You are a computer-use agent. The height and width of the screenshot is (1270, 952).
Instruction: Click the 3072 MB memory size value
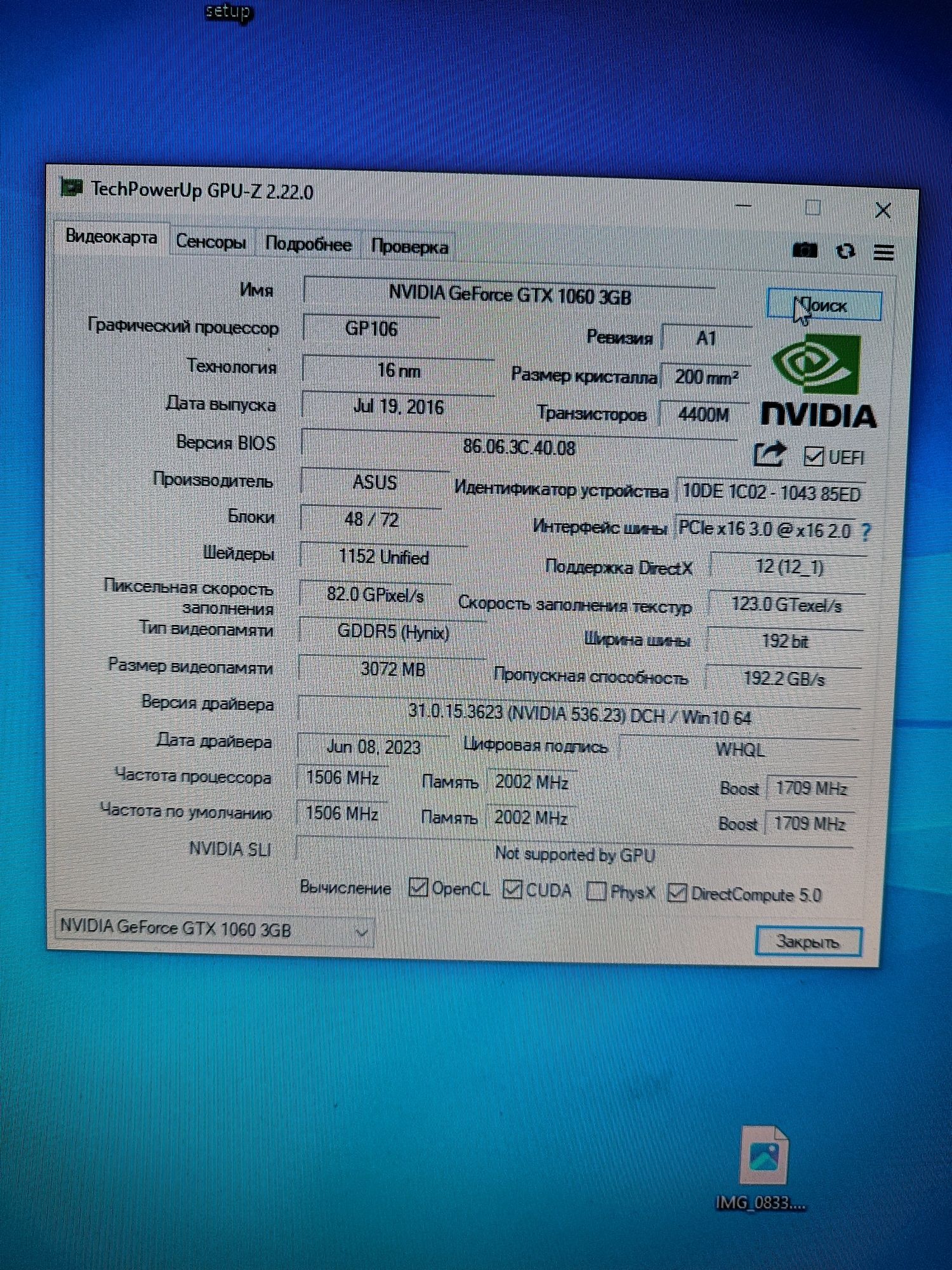[x=392, y=669]
